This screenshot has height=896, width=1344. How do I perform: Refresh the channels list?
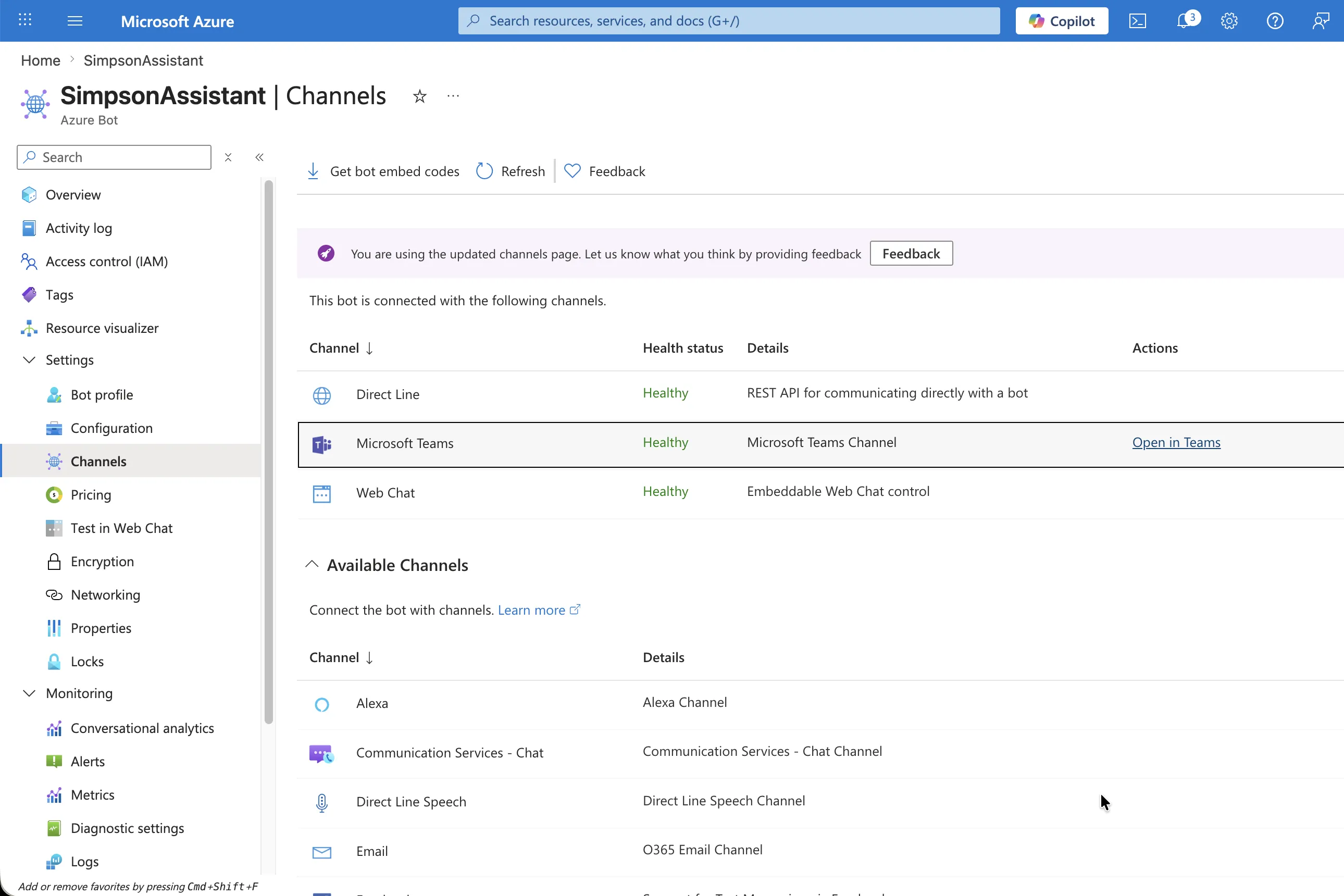point(511,171)
